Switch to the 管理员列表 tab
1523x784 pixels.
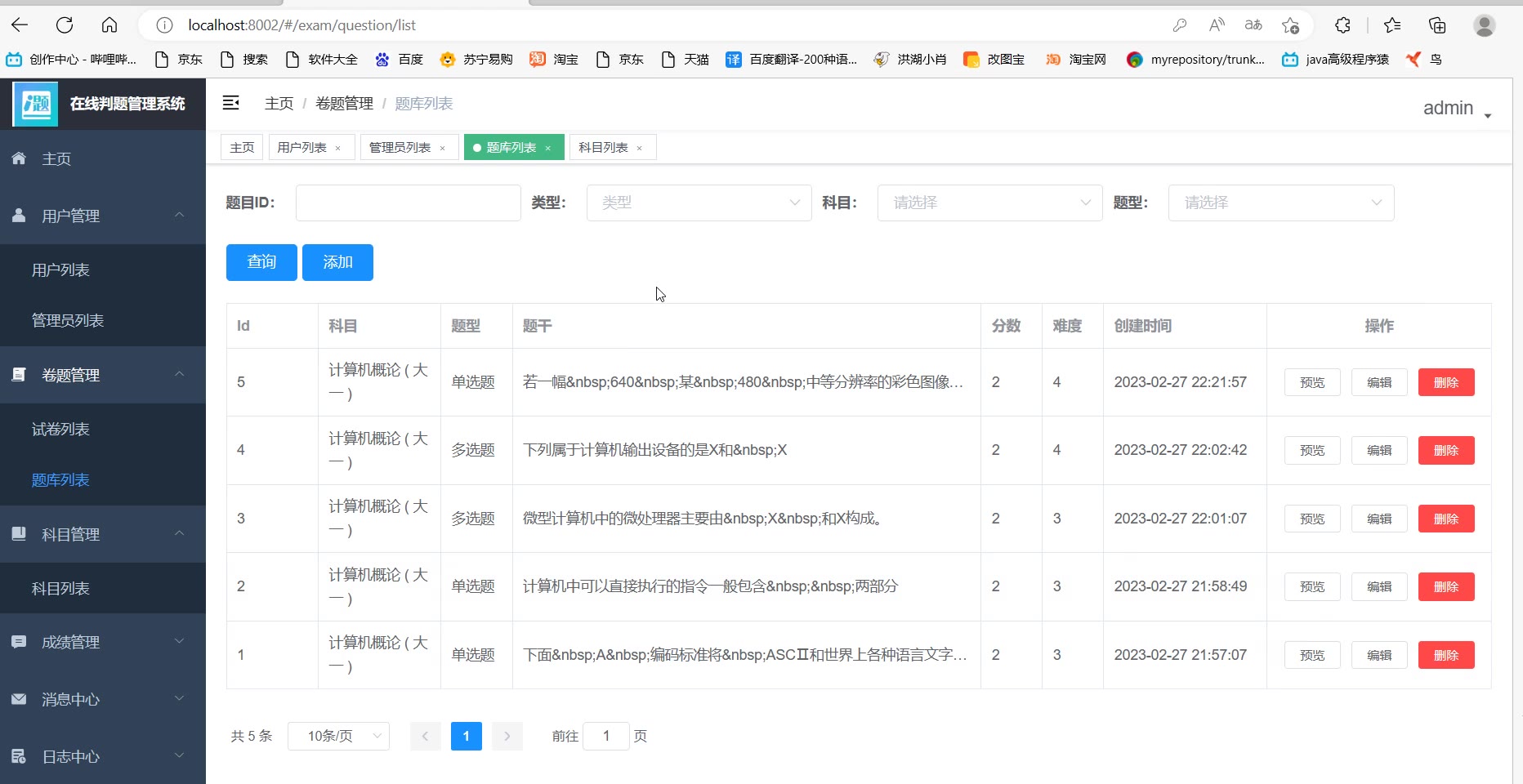coord(400,148)
